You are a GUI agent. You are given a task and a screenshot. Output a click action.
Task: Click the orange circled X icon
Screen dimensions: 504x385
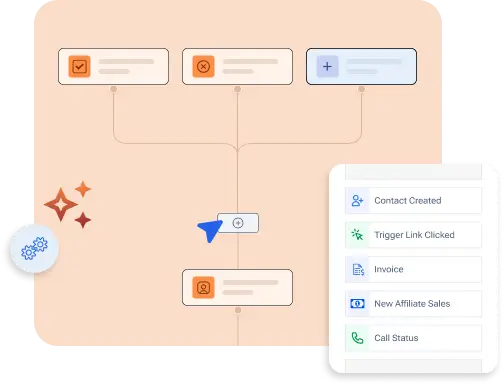203,66
